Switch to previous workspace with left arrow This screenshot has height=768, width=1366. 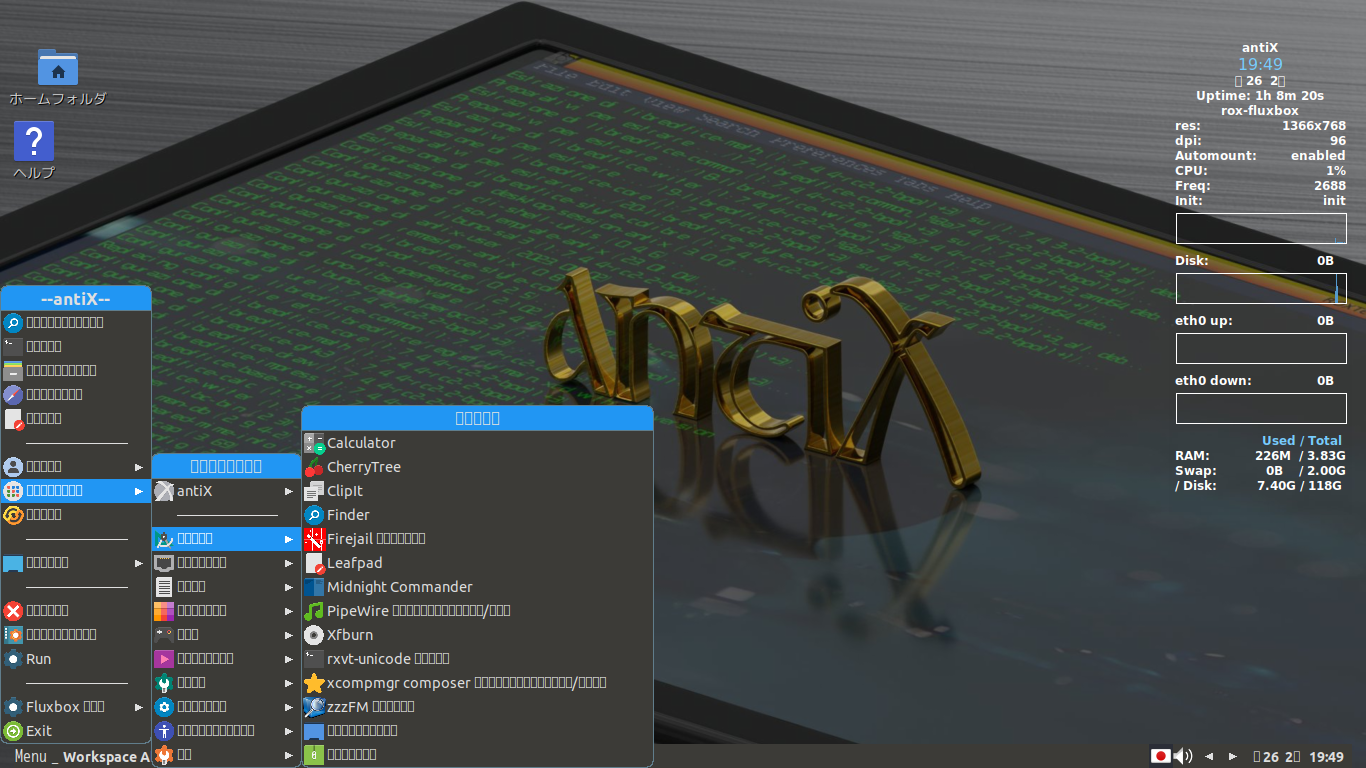pos(1209,757)
